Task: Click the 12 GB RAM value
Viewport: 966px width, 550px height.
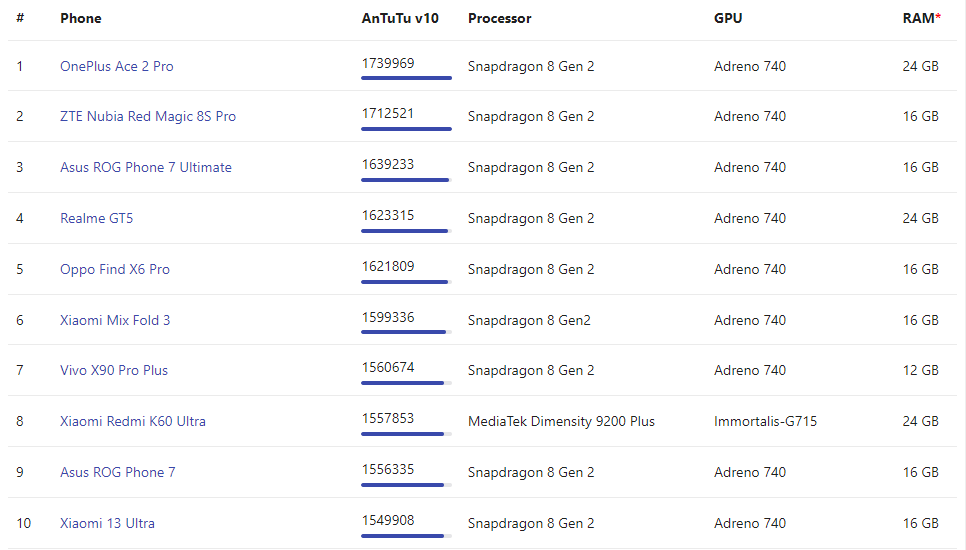Action: [x=920, y=370]
